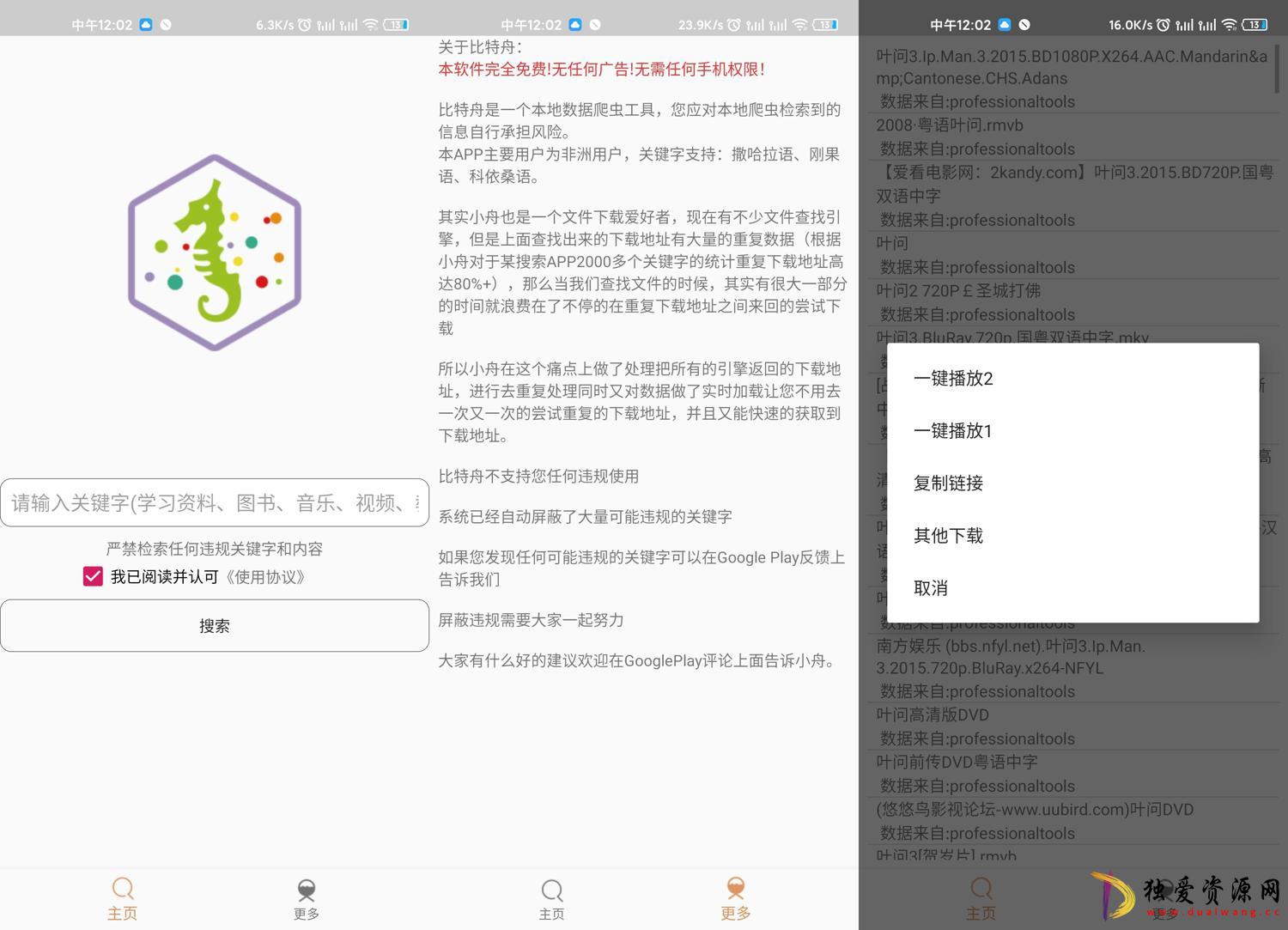Tap cloud icon in left status bar
1288x930 pixels.
146,25
